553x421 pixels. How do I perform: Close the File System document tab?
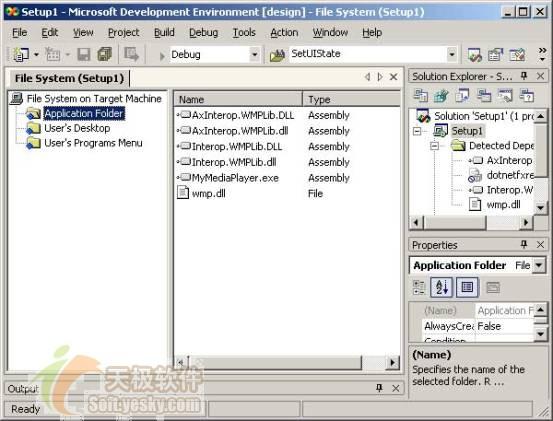(x=394, y=77)
